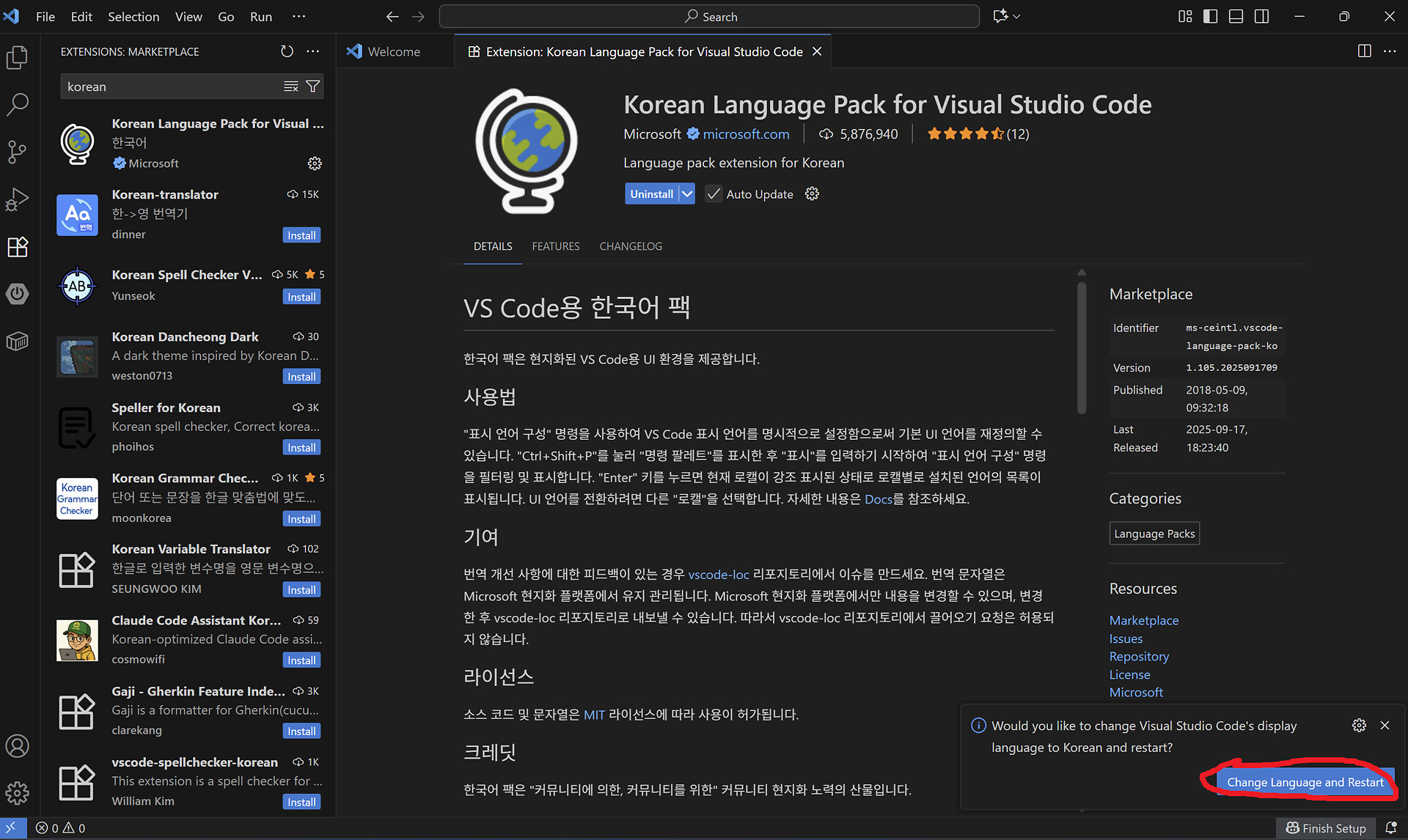The width and height of the screenshot is (1408, 840).
Task: Expand the hidden menus ellipsis in menu bar
Action: click(298, 16)
